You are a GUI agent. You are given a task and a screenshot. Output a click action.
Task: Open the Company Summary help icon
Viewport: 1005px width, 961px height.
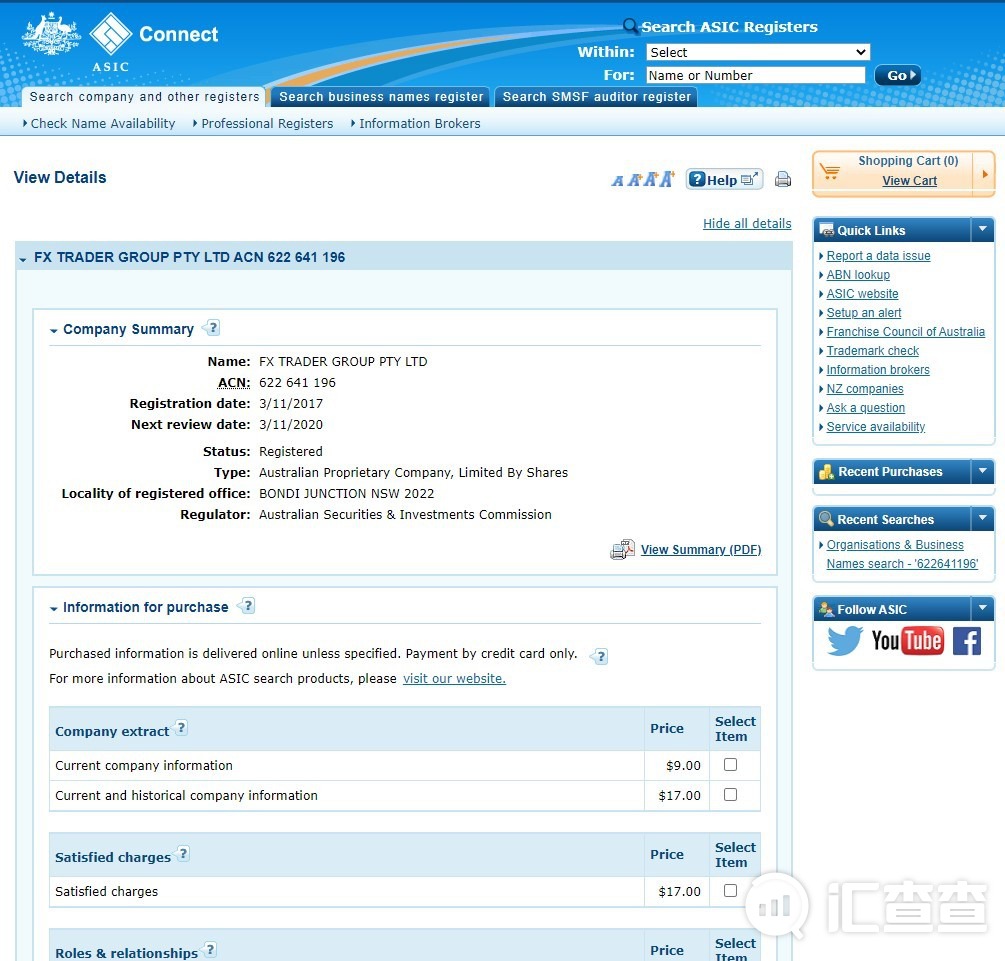tap(212, 328)
